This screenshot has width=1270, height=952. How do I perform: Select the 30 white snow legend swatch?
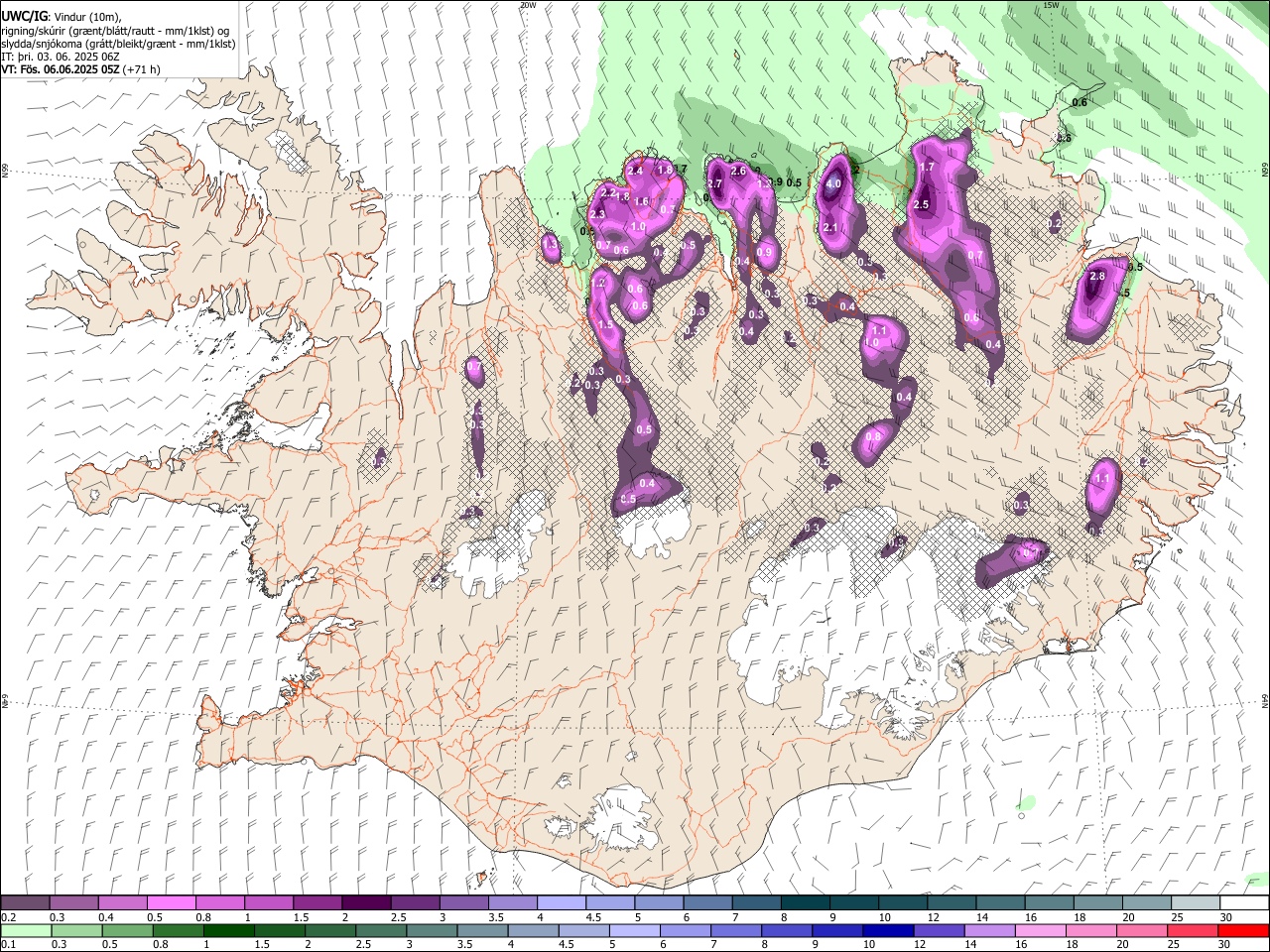coord(1244,903)
